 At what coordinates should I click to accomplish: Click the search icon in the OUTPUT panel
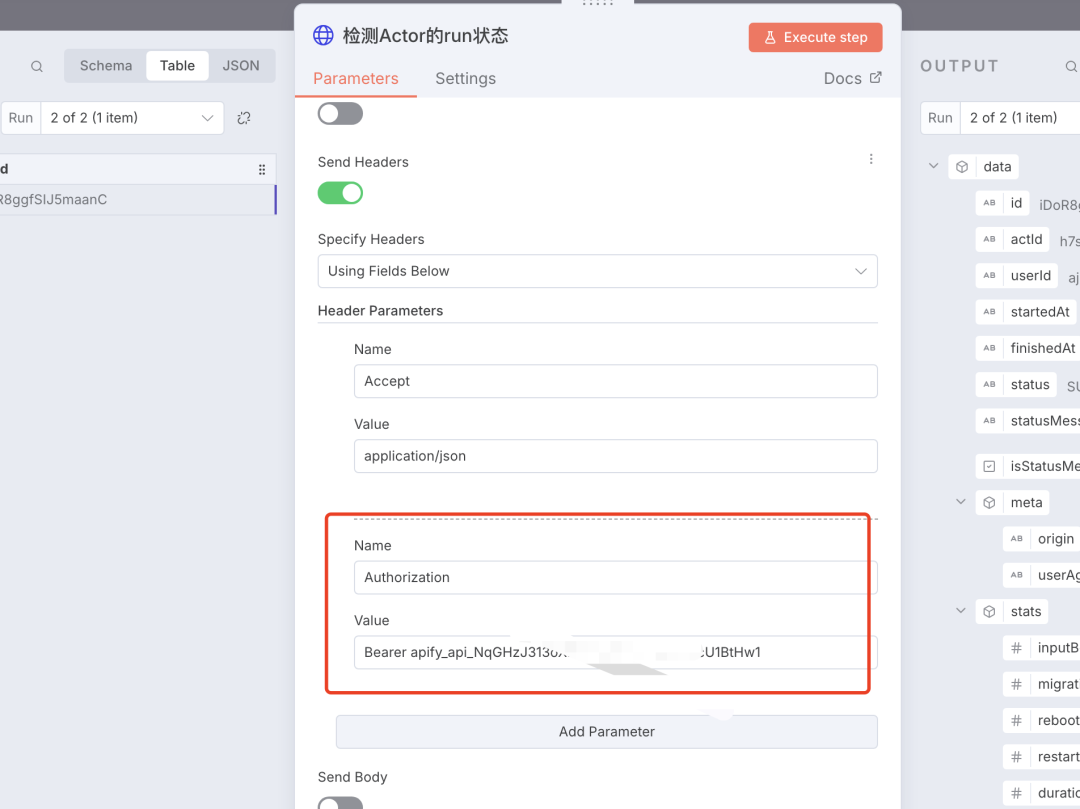coord(1072,66)
